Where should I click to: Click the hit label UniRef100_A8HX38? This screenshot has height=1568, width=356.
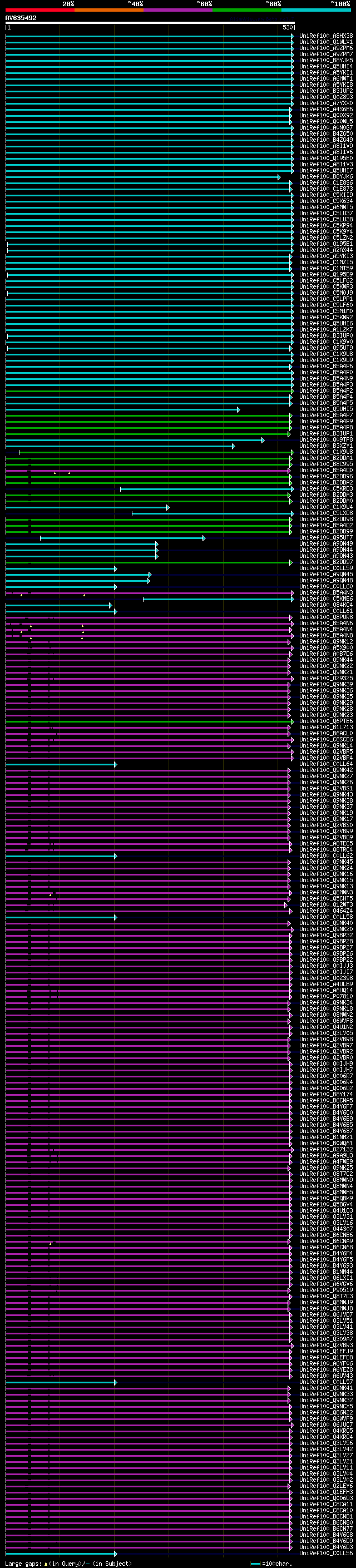pyautogui.click(x=325, y=36)
